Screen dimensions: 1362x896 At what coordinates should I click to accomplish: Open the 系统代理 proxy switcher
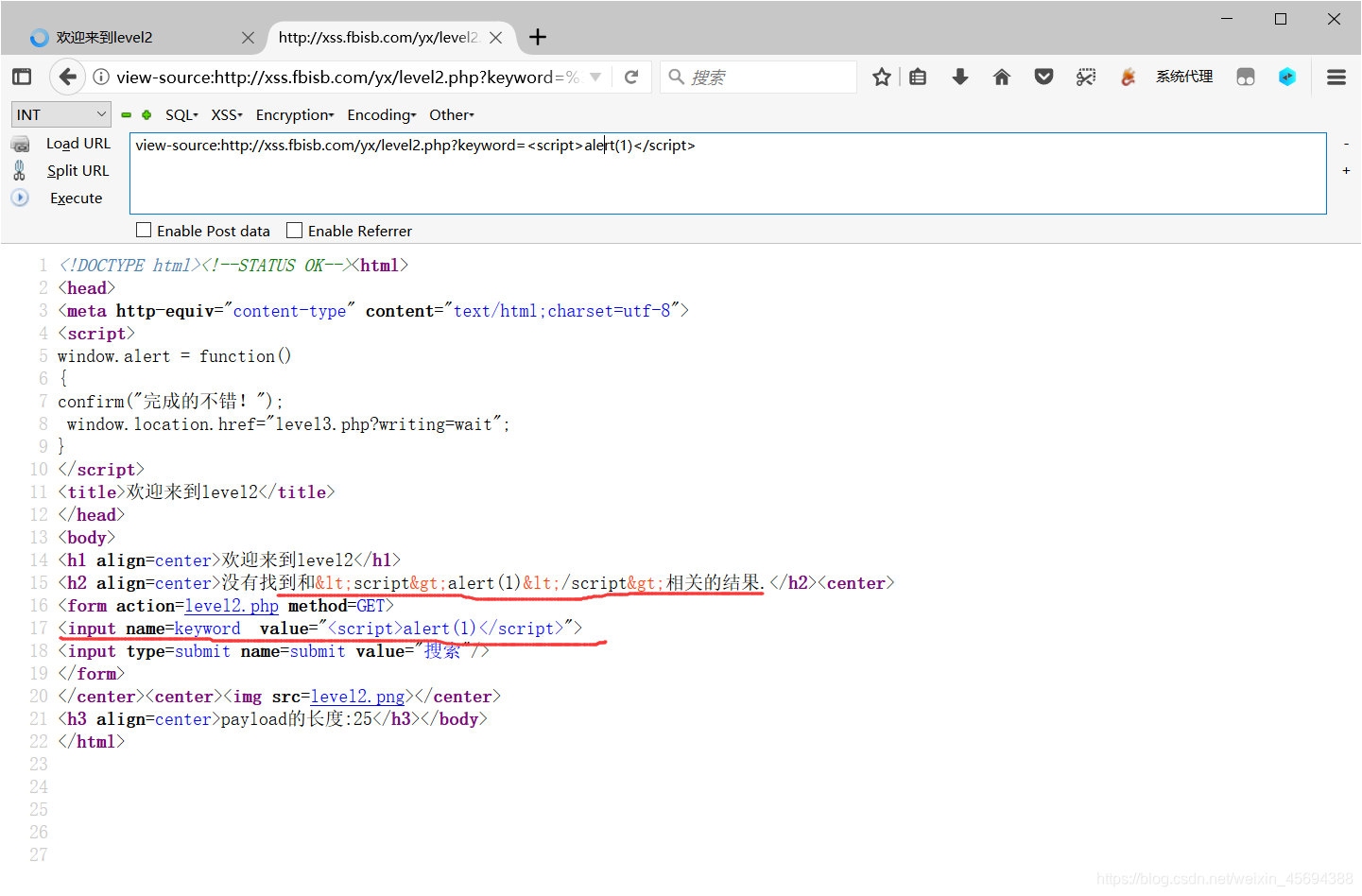pos(1184,77)
